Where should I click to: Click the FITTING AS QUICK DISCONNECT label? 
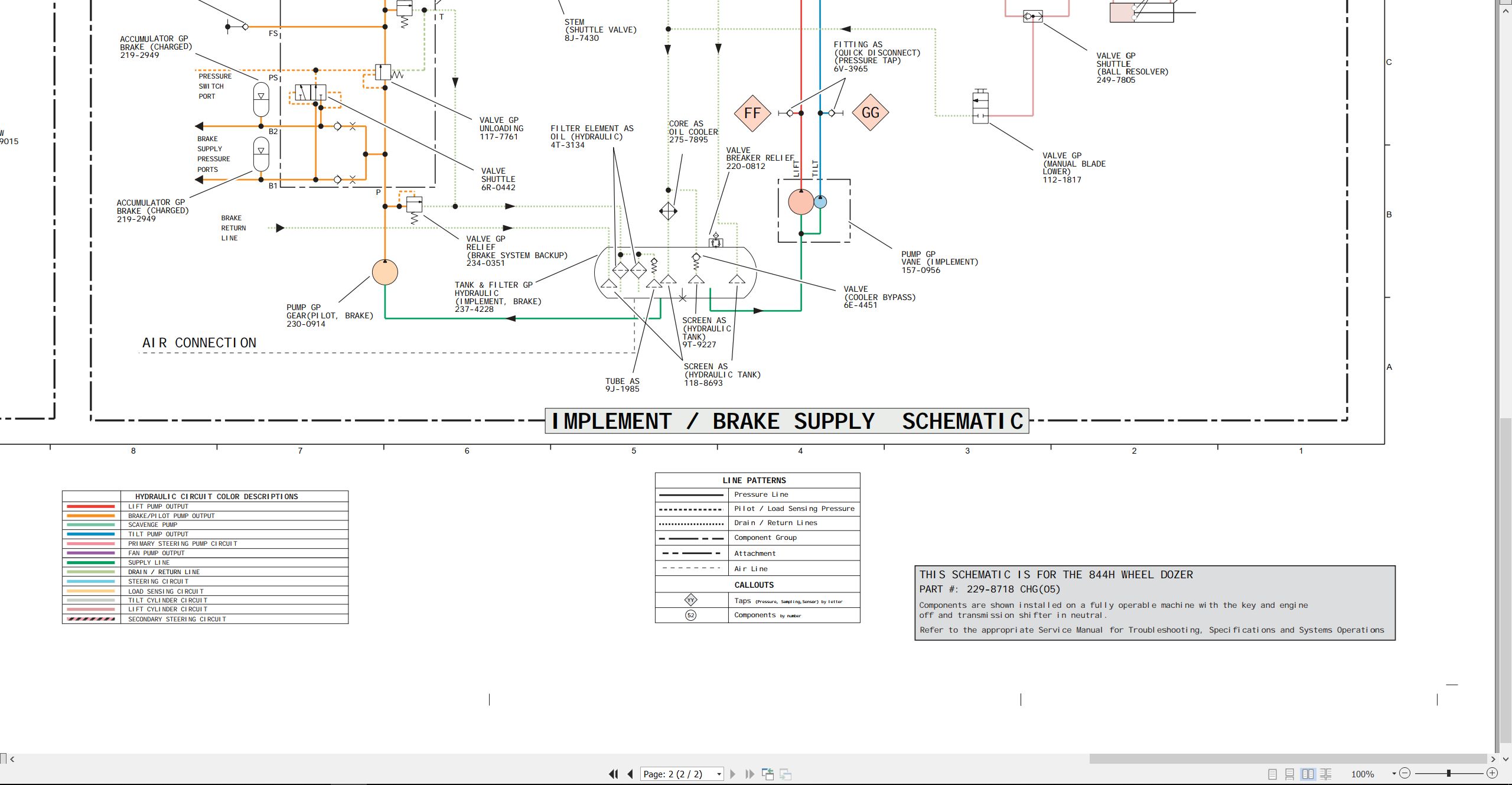877,57
